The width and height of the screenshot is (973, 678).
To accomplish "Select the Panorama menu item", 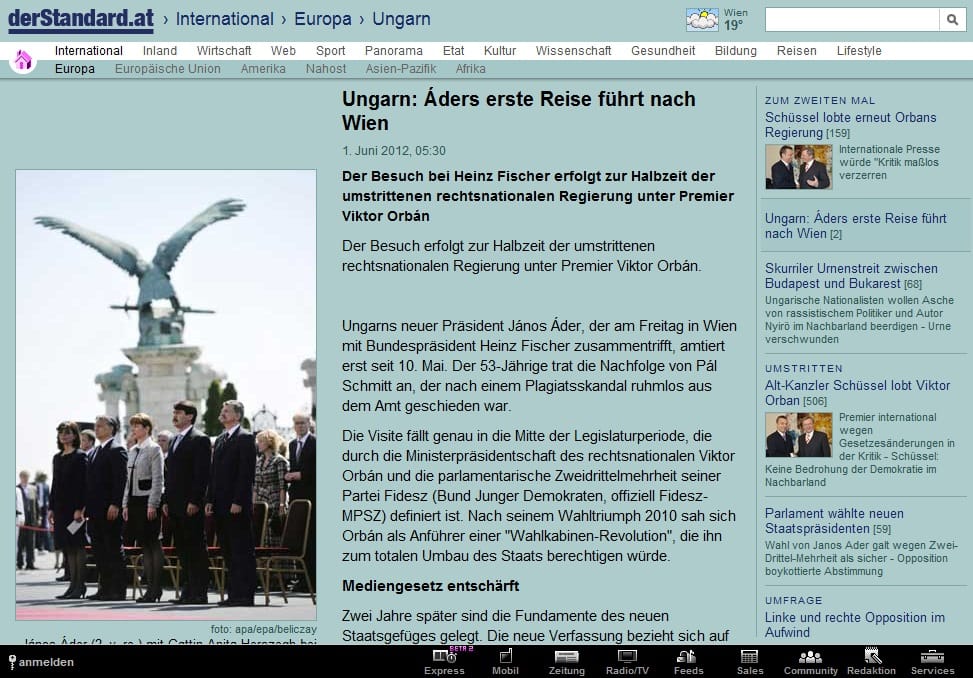I will coord(393,51).
